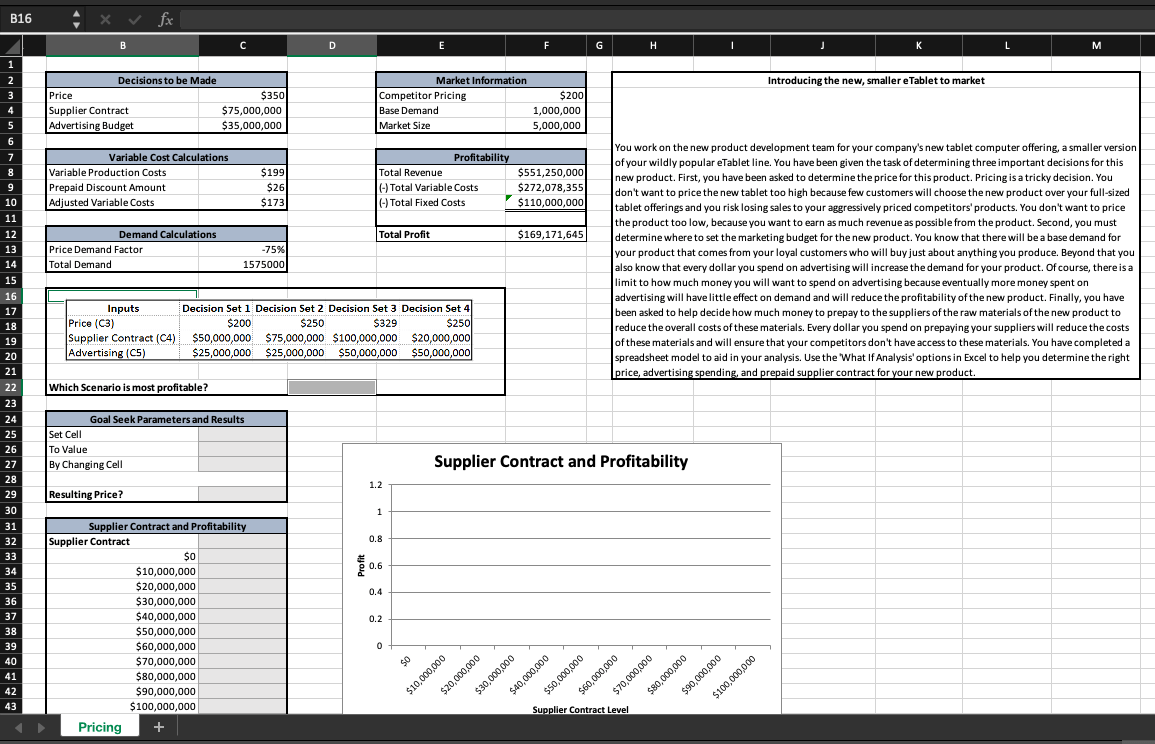Click the answer cell beside 'Which Scenario is most profitable?'
The height and width of the screenshot is (744, 1155).
coord(331,386)
